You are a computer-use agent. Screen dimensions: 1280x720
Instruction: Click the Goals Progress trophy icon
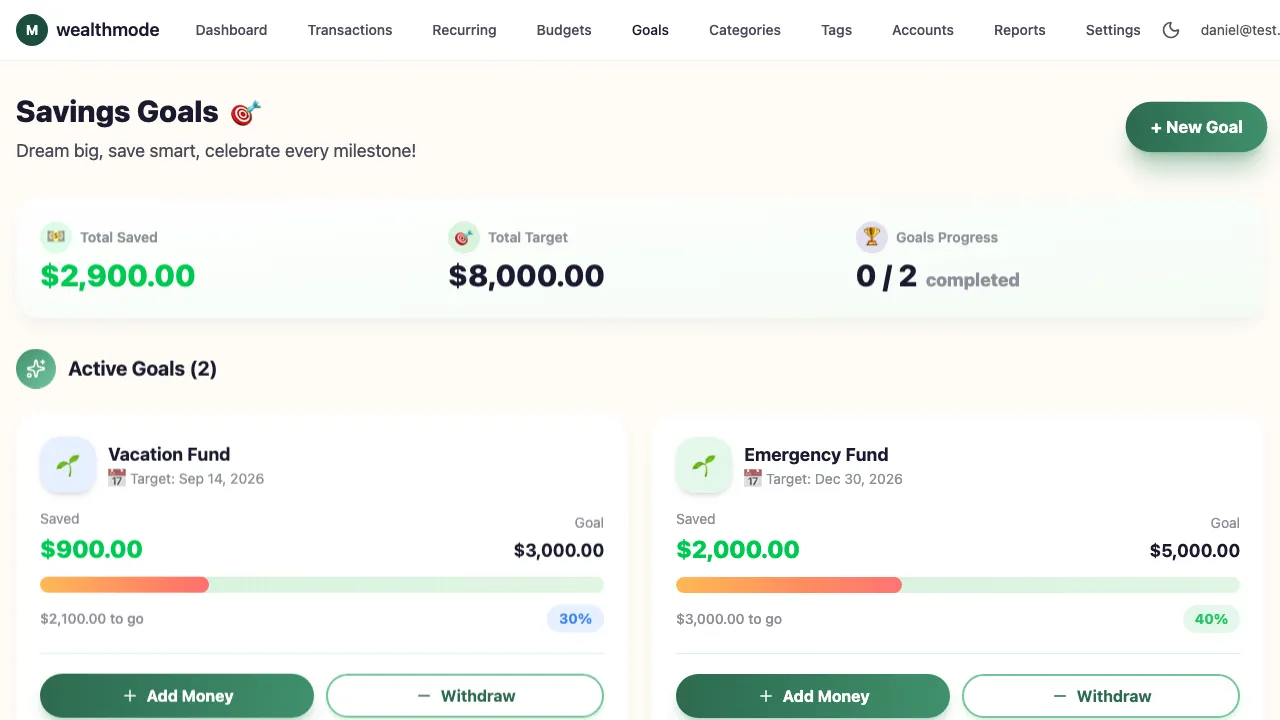coord(872,237)
